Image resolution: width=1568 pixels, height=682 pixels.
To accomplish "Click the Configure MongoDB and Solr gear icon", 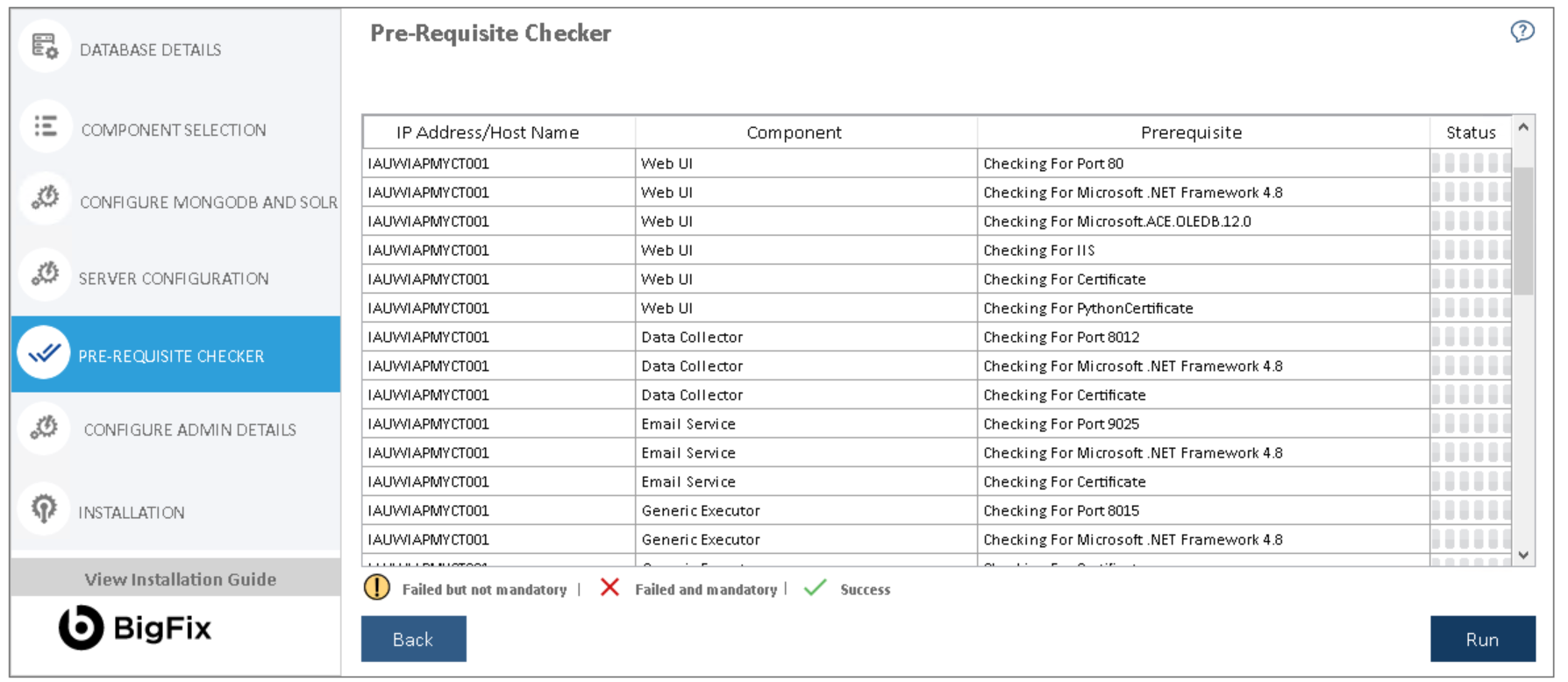I will tap(45, 198).
